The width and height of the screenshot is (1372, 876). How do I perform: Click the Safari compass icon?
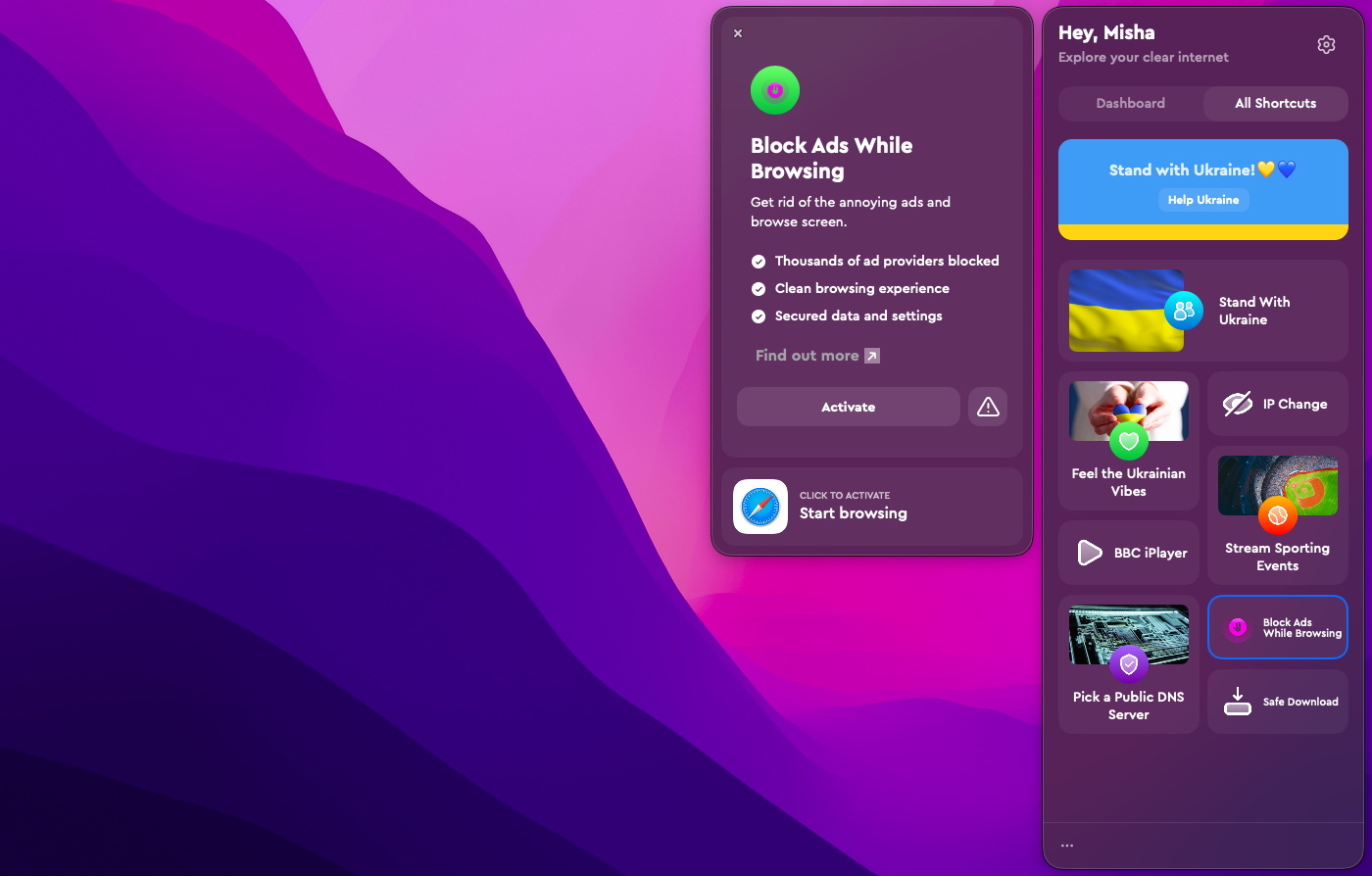point(760,507)
